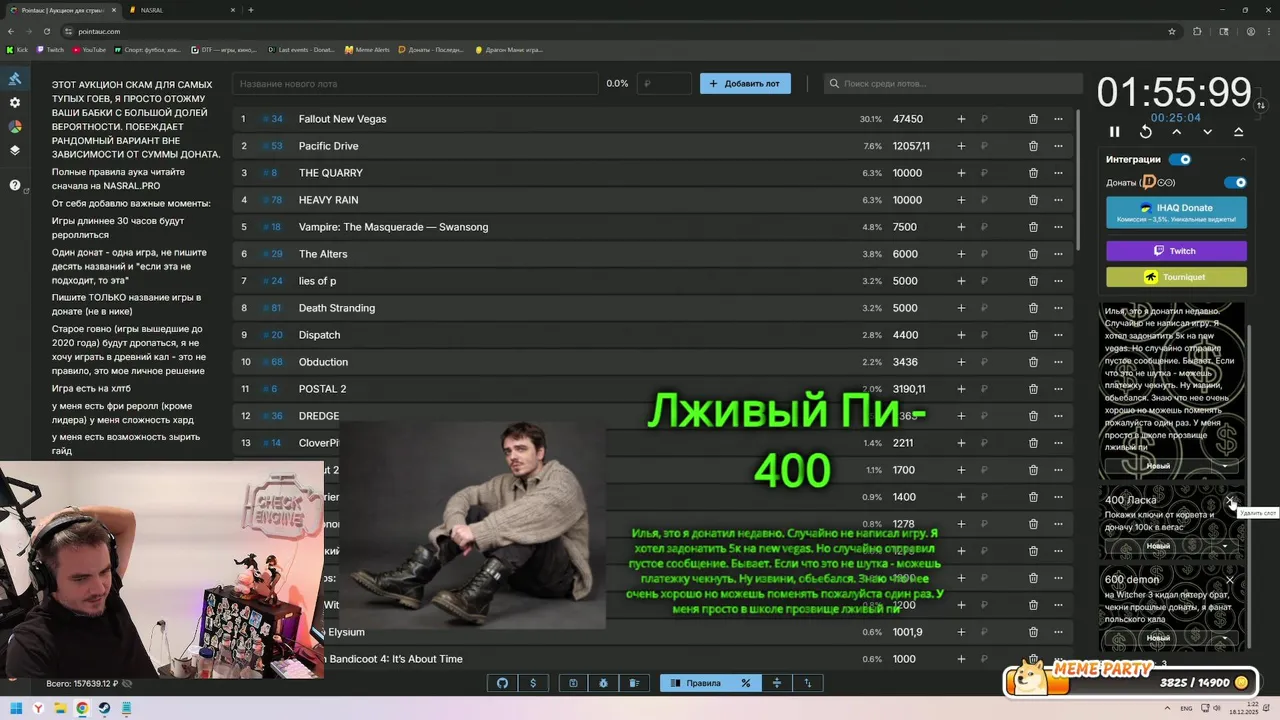Click the IHAQ Donate button
This screenshot has height=720, width=1280.
[1176, 212]
